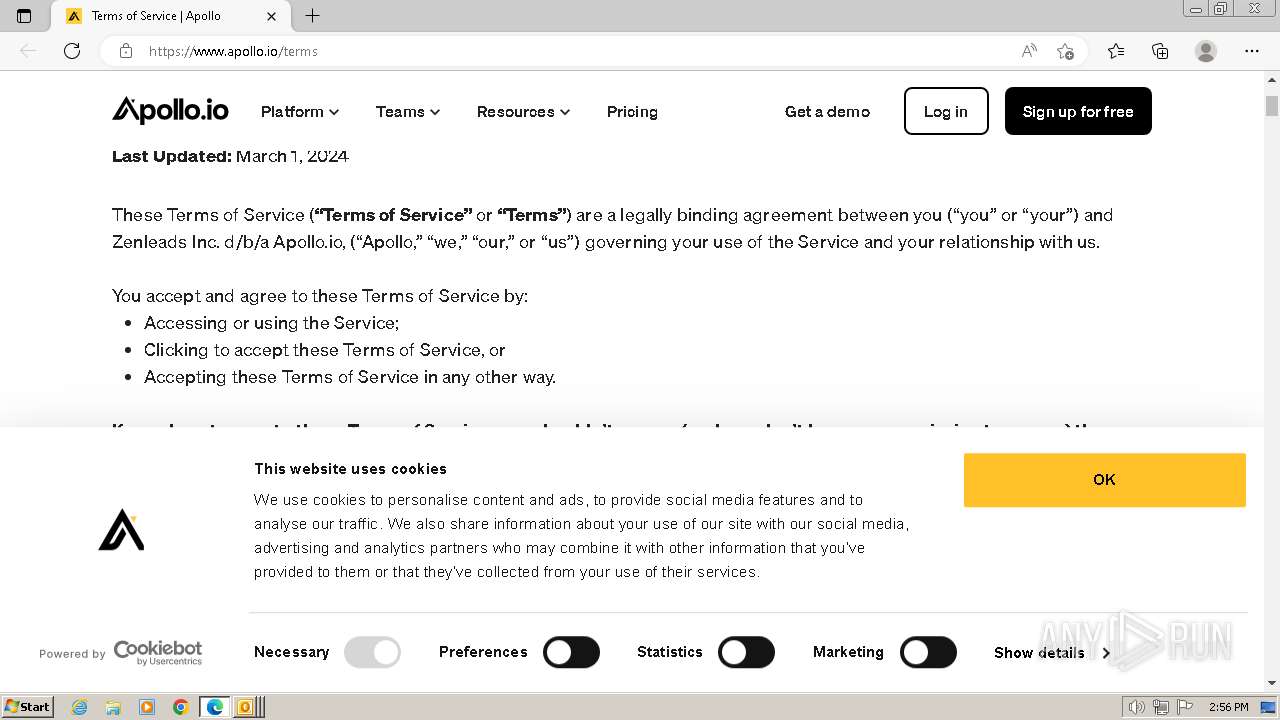This screenshot has width=1280, height=720.
Task: Go to Apollo.io home logo
Action: click(x=170, y=110)
